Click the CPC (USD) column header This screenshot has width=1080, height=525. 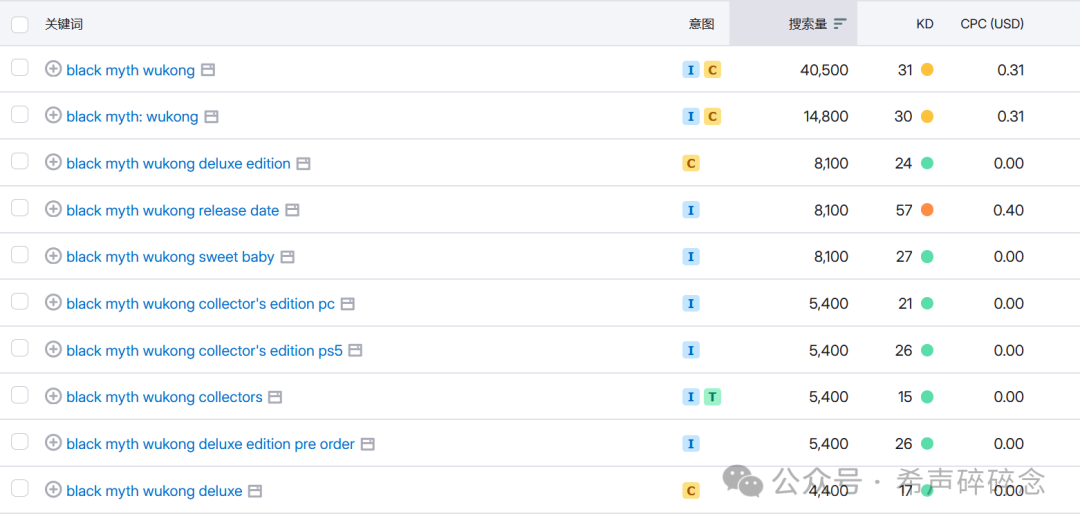tap(992, 24)
